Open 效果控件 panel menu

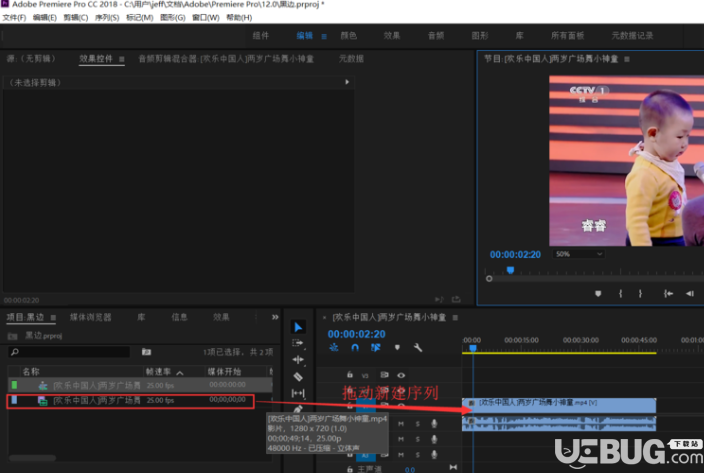pyautogui.click(x=122, y=59)
